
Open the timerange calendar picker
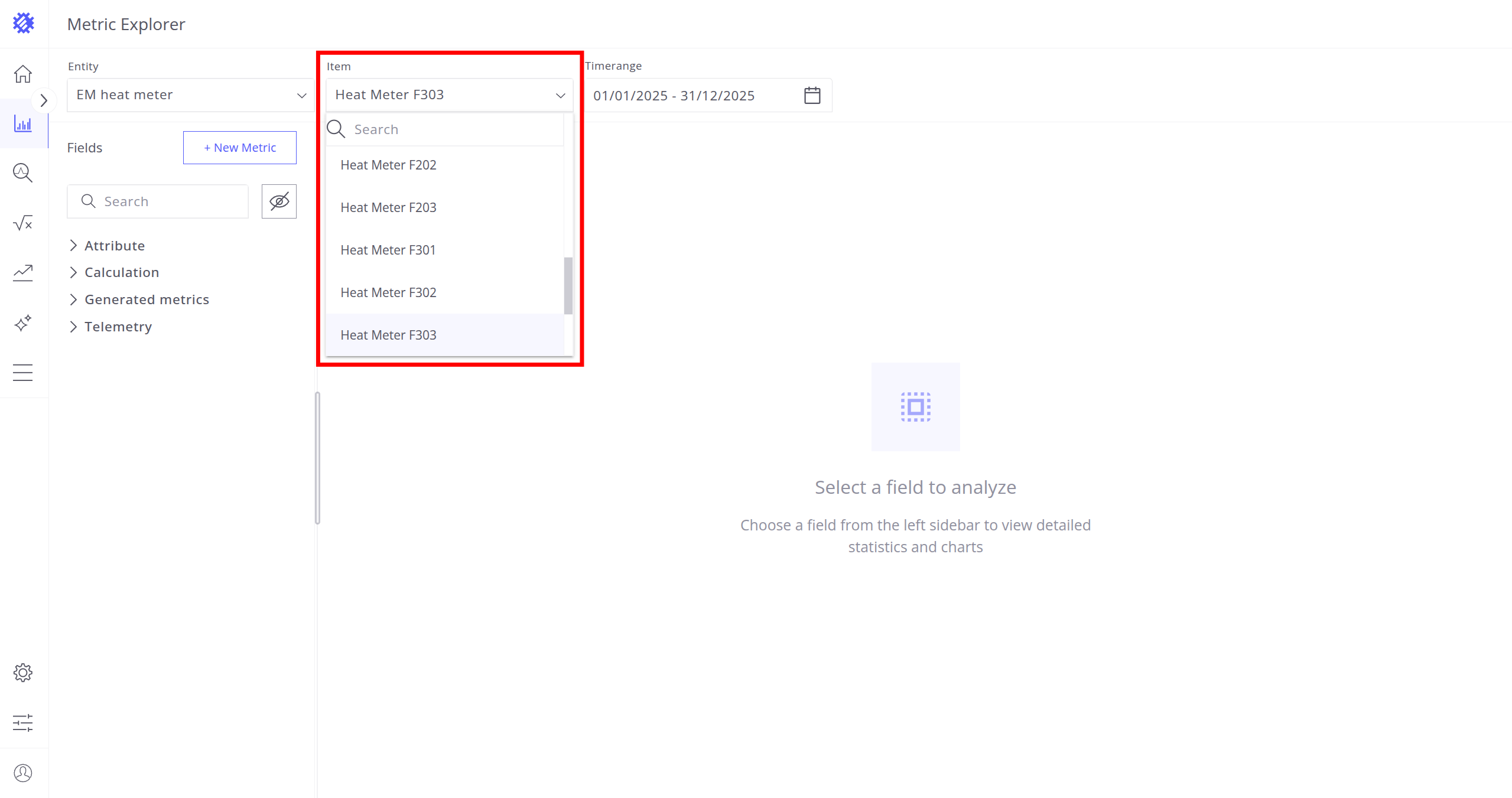point(812,96)
